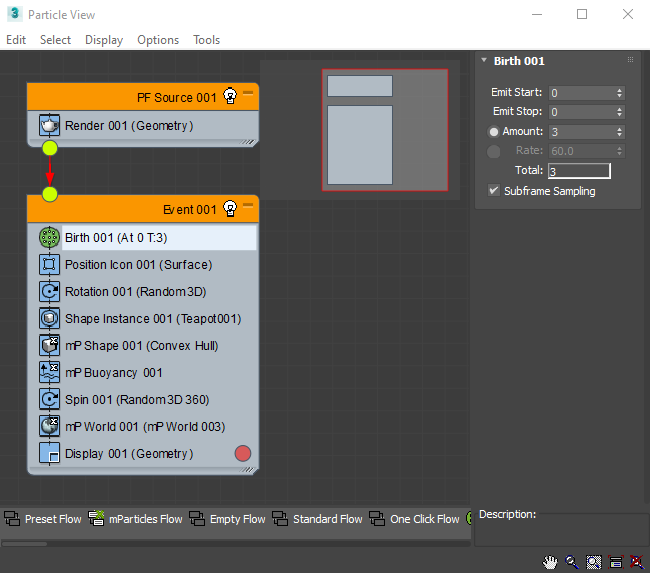
Task: Toggle the Subframe Sampling checkbox
Action: tap(493, 191)
